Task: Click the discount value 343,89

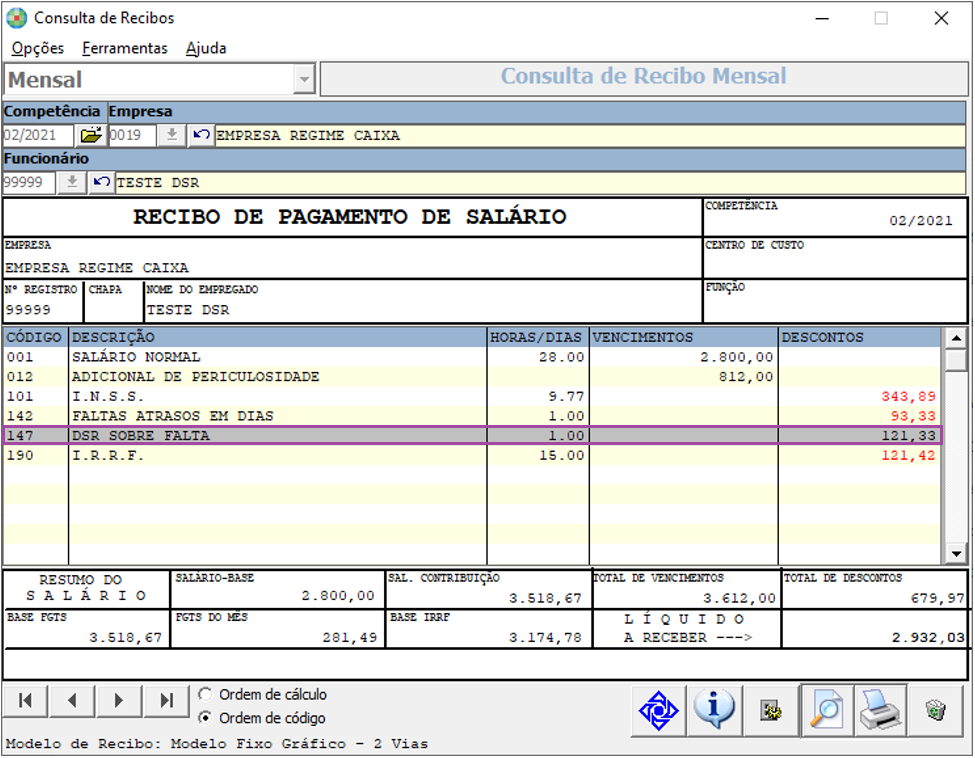Action: (908, 397)
